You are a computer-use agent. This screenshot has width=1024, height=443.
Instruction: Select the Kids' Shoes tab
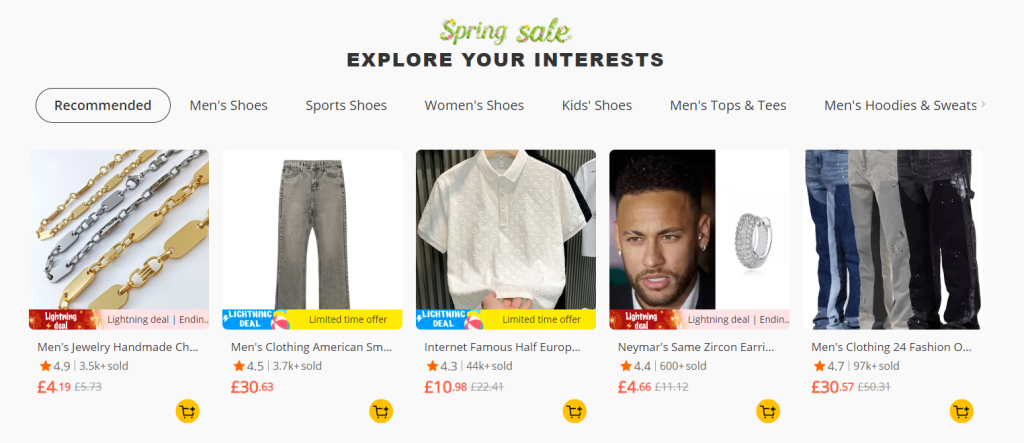pos(597,105)
